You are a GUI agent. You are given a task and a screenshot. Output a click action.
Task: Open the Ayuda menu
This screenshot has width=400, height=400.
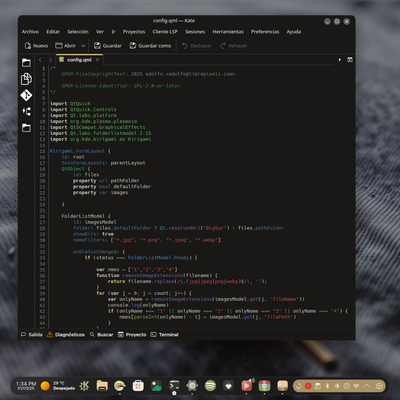pyautogui.click(x=294, y=32)
